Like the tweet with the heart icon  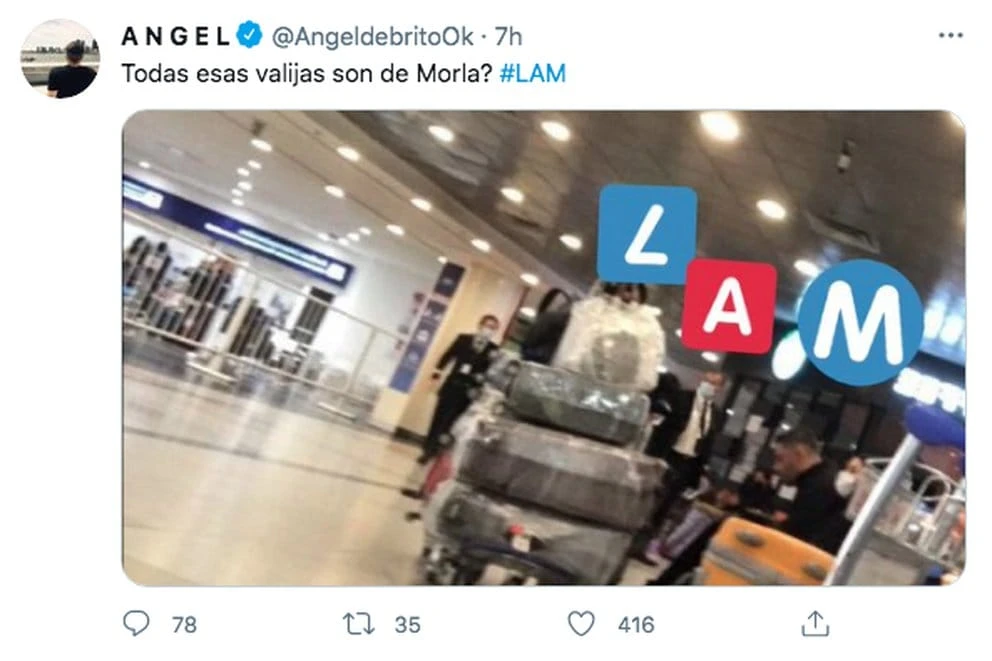click(x=581, y=624)
